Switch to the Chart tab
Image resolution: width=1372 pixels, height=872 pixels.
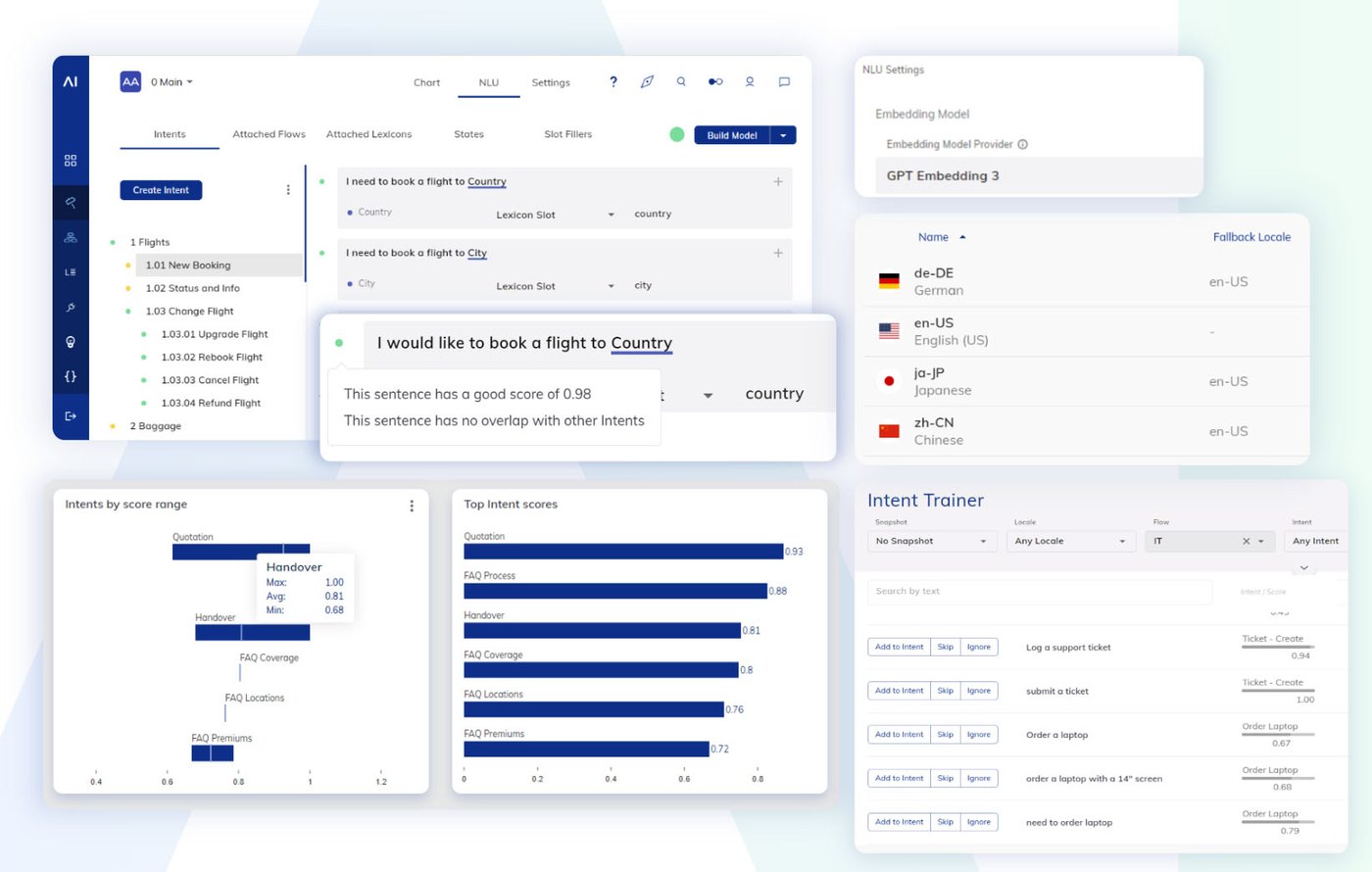pos(426,82)
